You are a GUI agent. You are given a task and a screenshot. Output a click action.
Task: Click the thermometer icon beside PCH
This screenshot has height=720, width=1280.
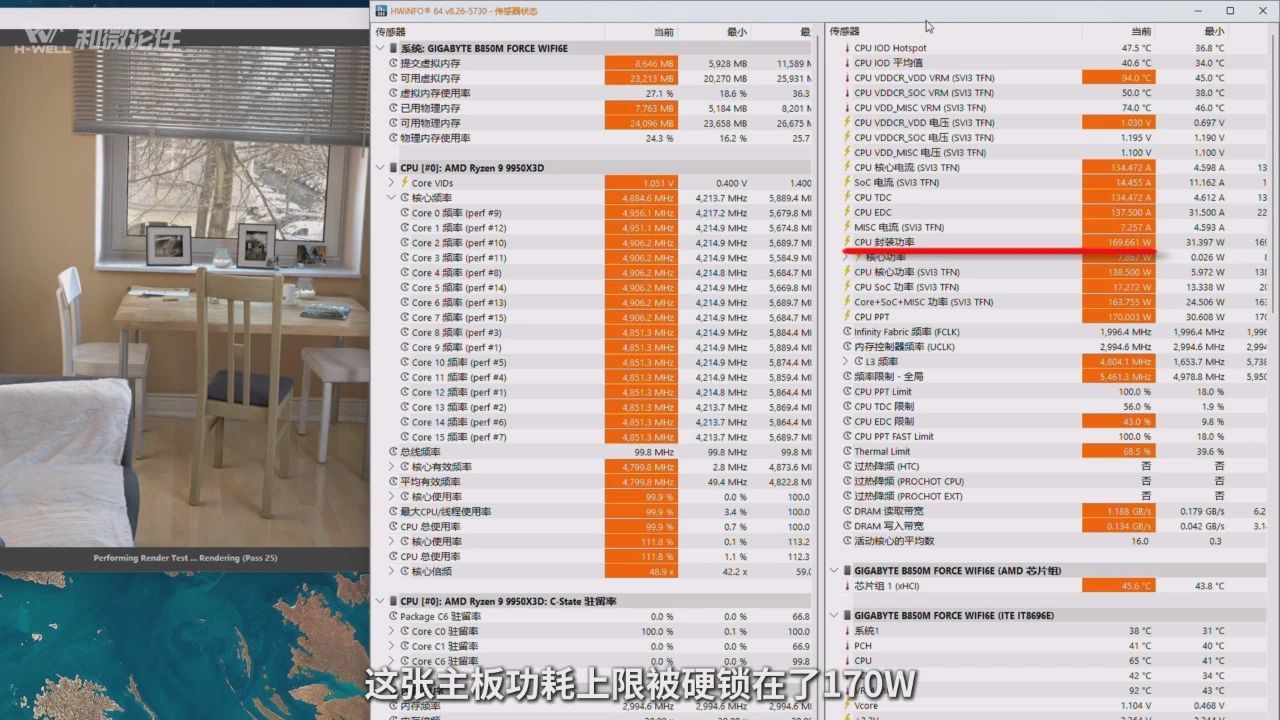click(x=847, y=646)
